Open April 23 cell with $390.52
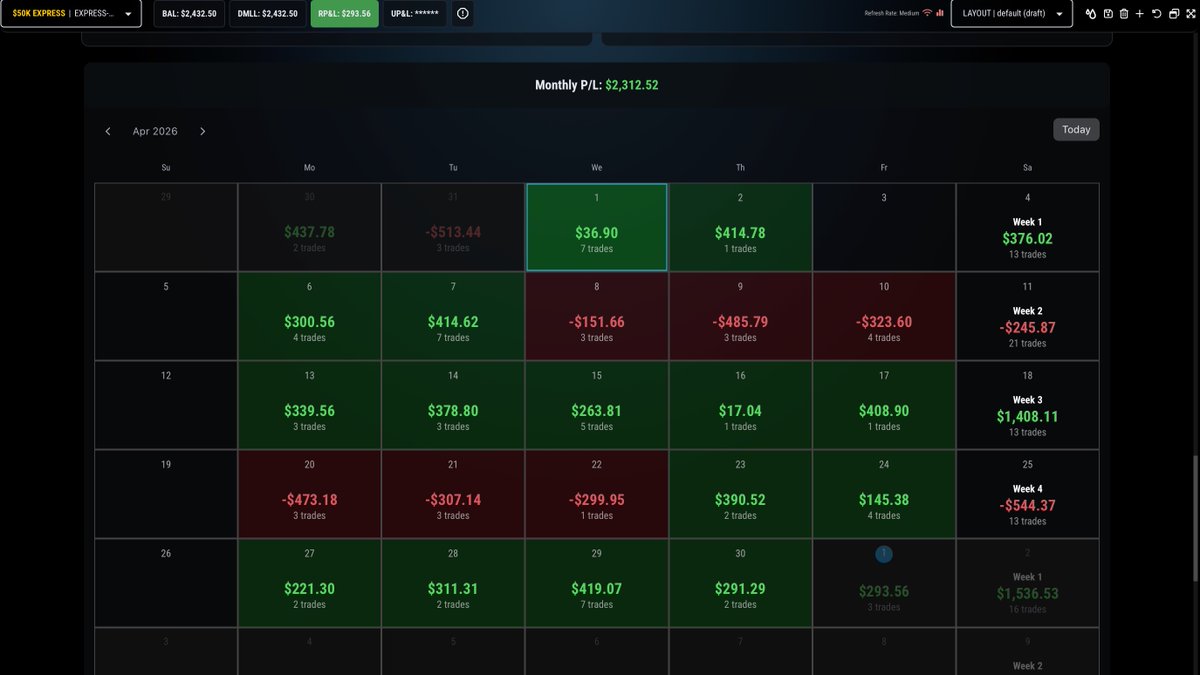Image resolution: width=1200 pixels, height=675 pixels. 740,494
